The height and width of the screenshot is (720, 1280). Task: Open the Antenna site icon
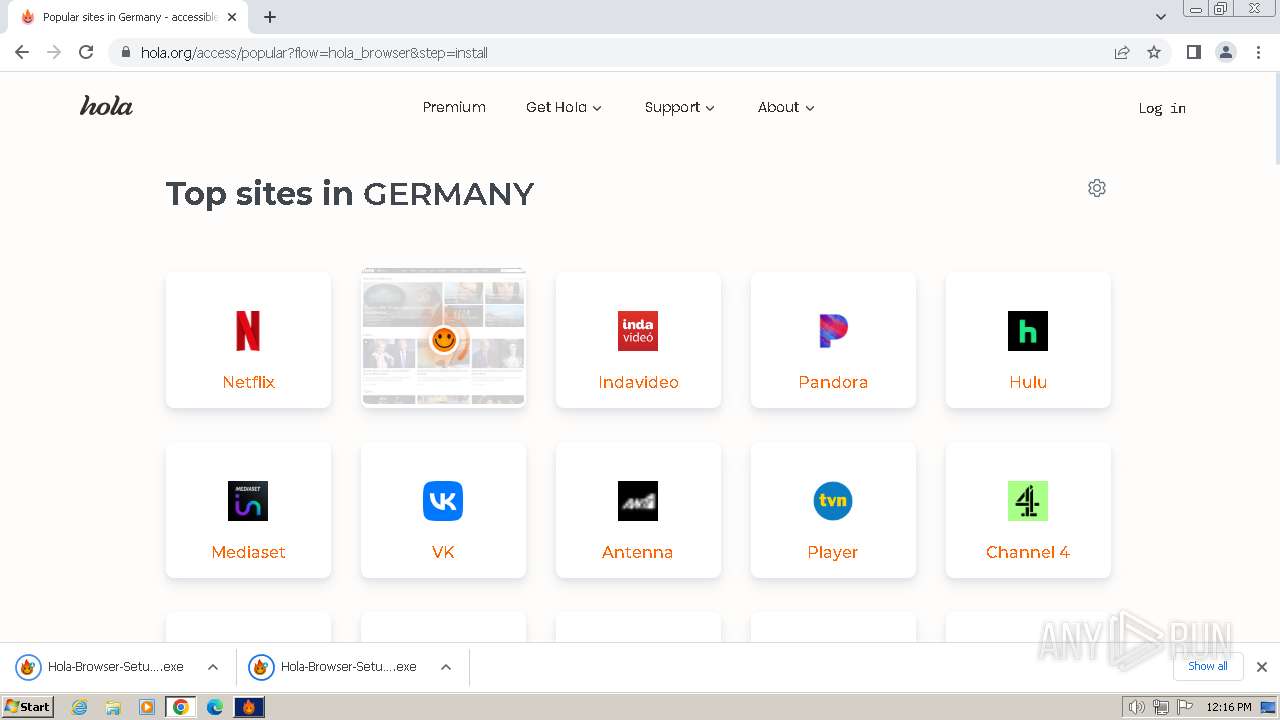638,501
